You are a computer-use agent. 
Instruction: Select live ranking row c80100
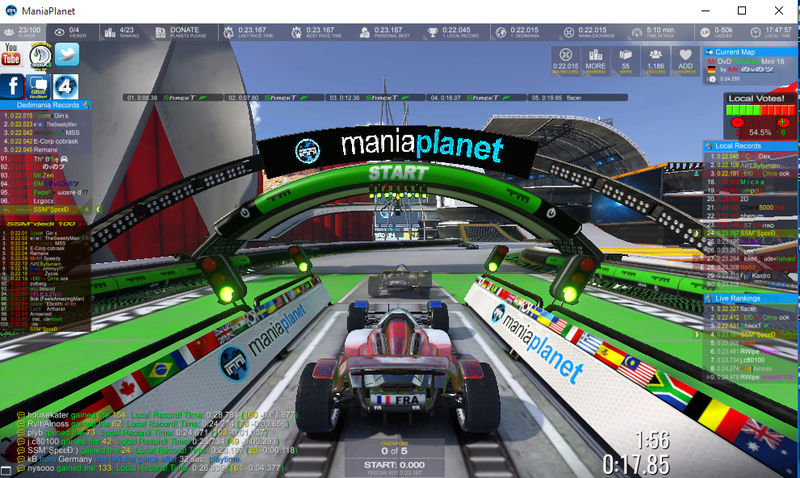pyautogui.click(x=750, y=360)
